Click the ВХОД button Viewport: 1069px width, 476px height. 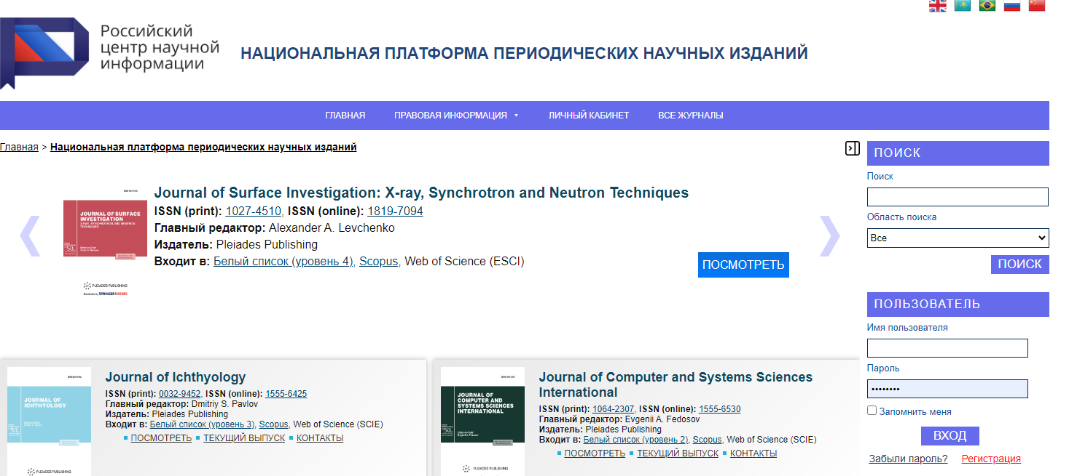click(950, 436)
